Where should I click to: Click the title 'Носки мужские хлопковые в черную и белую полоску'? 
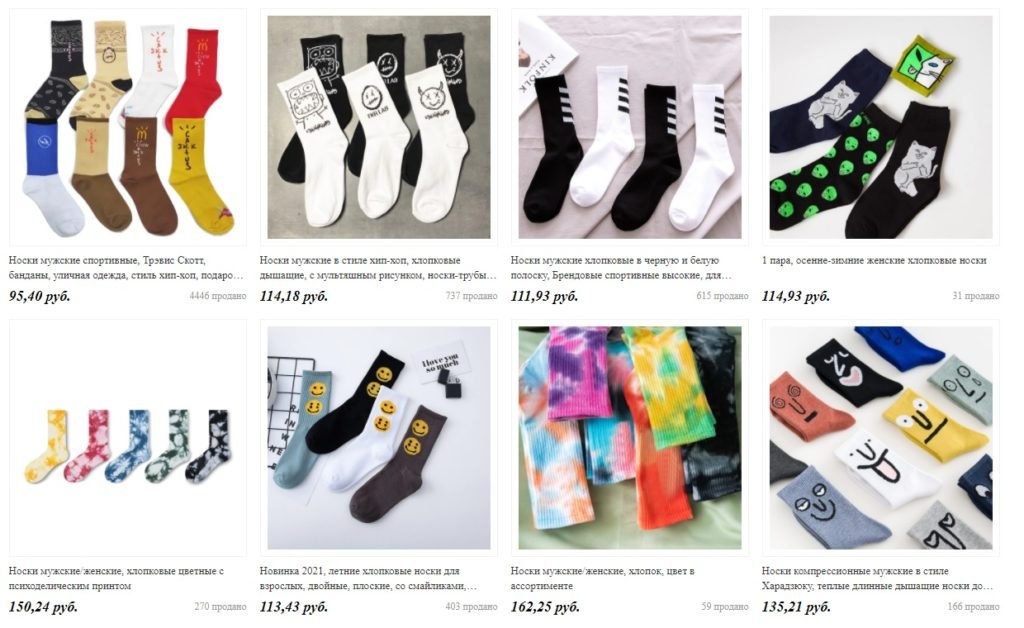(621, 268)
